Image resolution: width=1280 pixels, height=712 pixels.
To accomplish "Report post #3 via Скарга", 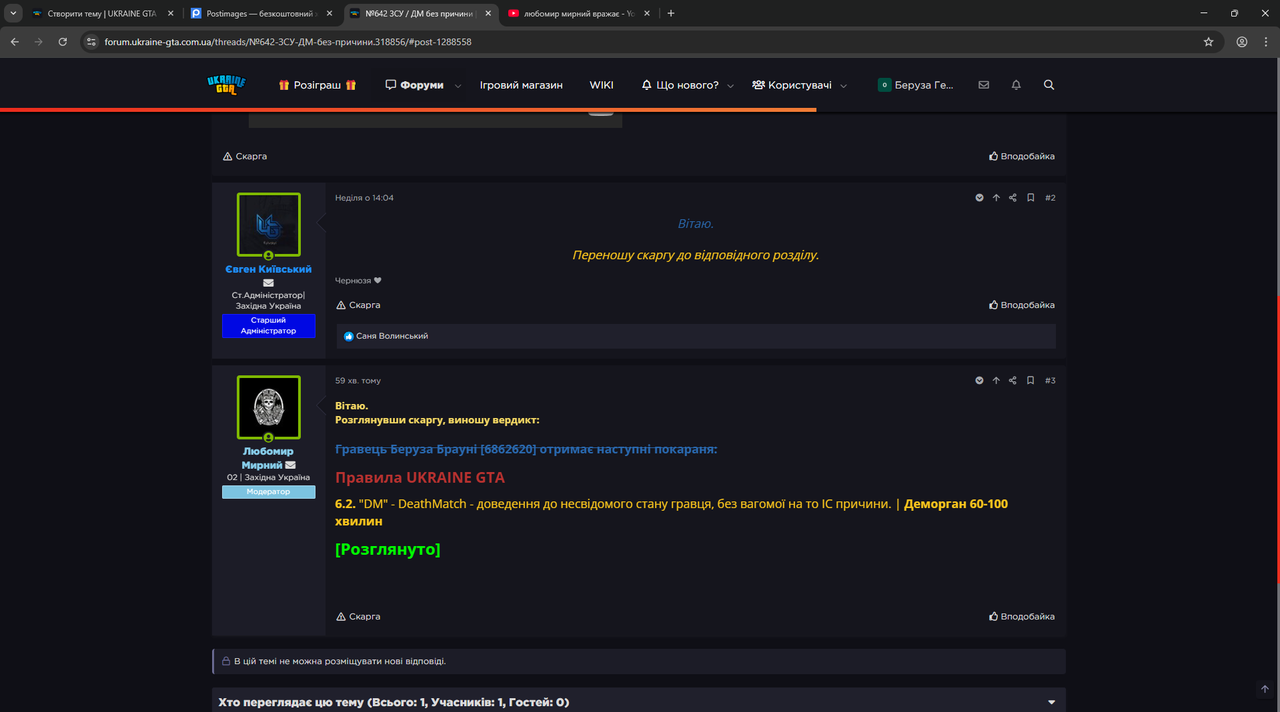I will click(x=358, y=617).
